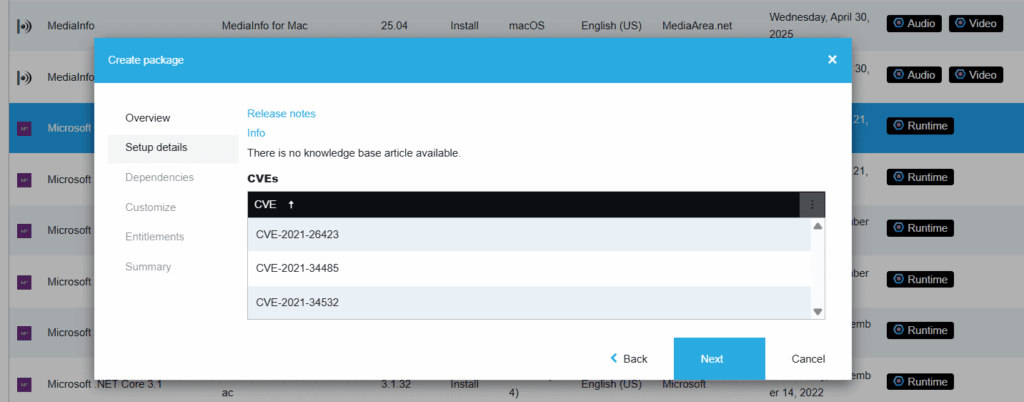Click Runtime tag in highlighted row
The image size is (1024, 402).
click(920, 126)
